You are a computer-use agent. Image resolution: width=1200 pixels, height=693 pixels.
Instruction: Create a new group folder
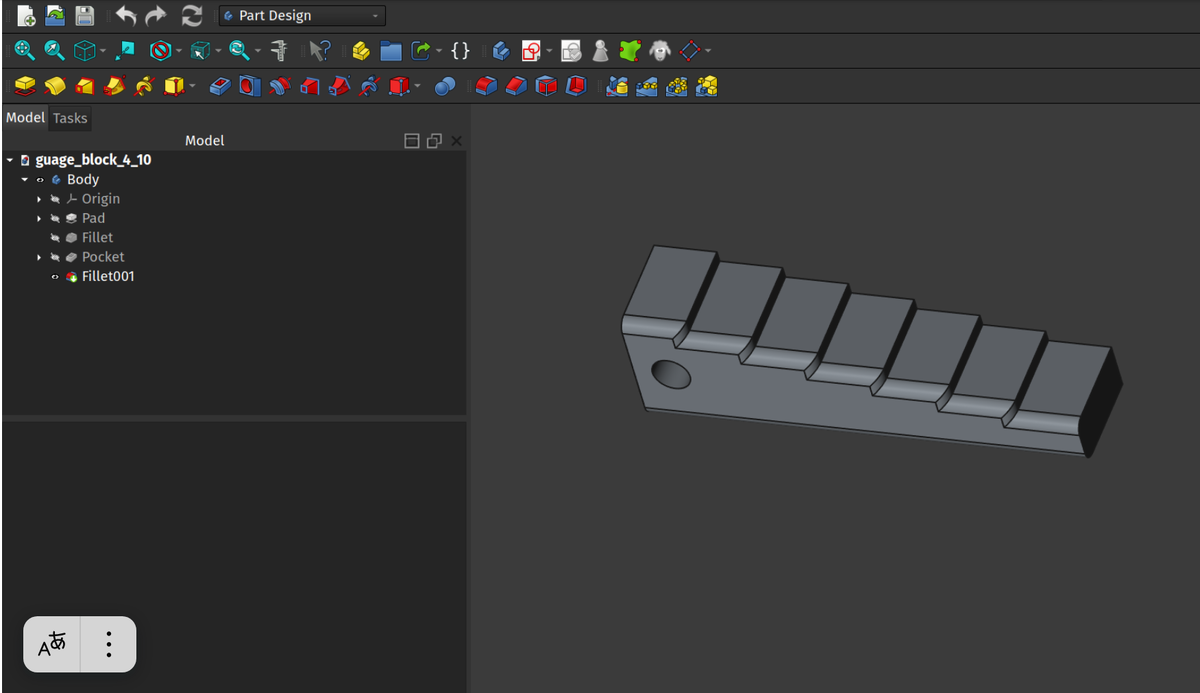[391, 50]
